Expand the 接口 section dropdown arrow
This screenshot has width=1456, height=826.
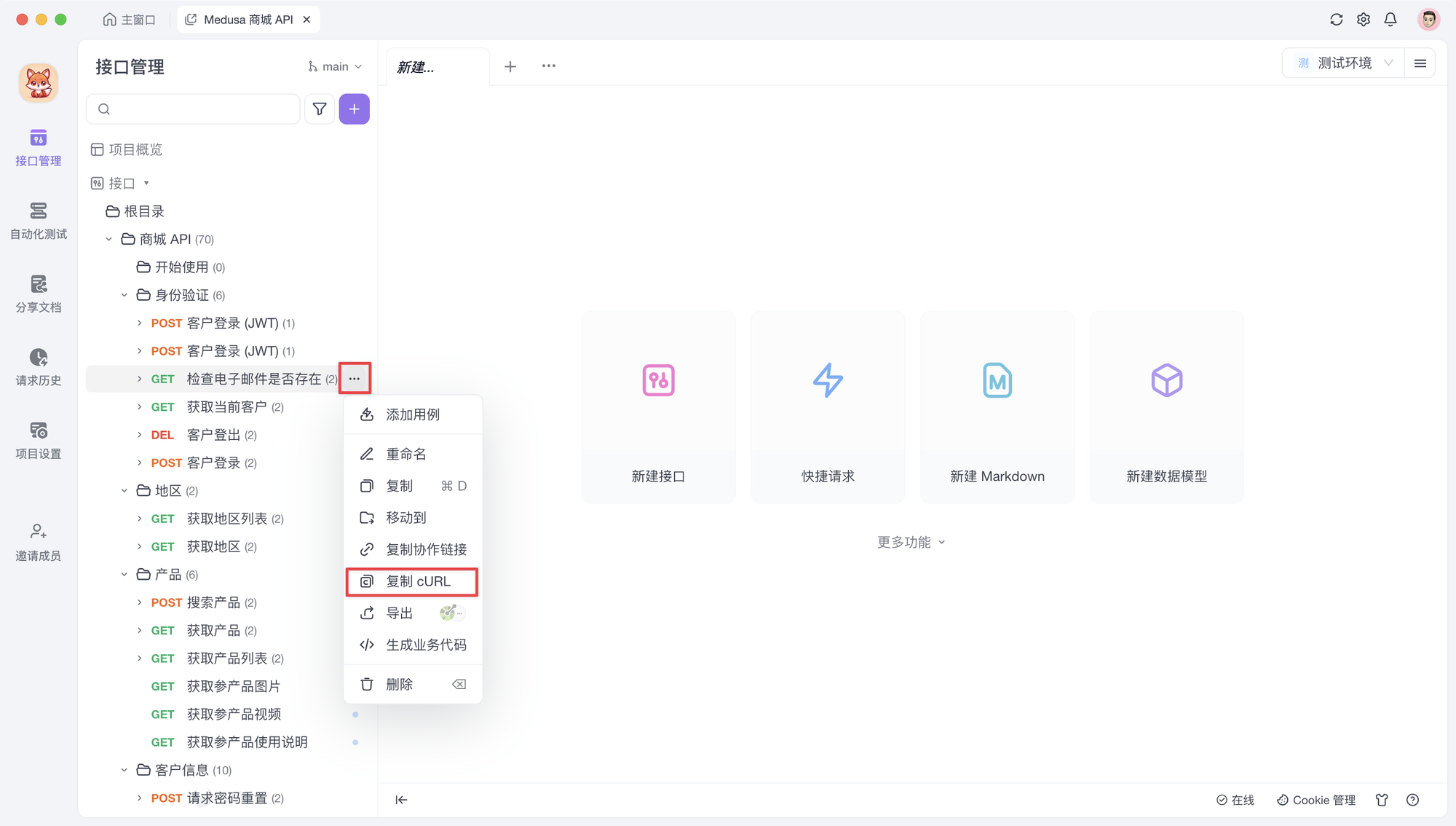(x=146, y=184)
